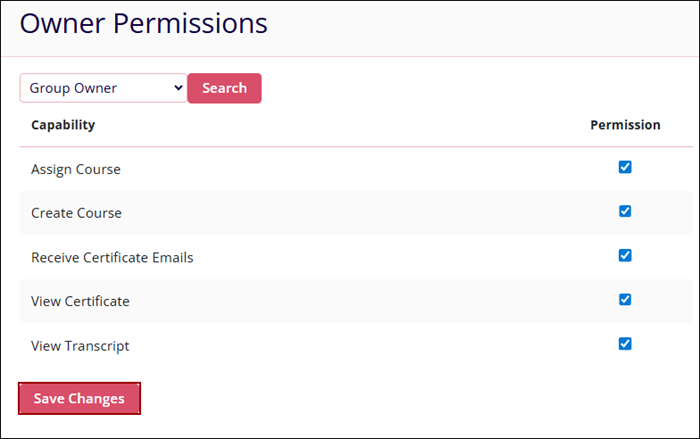
Task: Click the Permission column header
Action: (625, 125)
